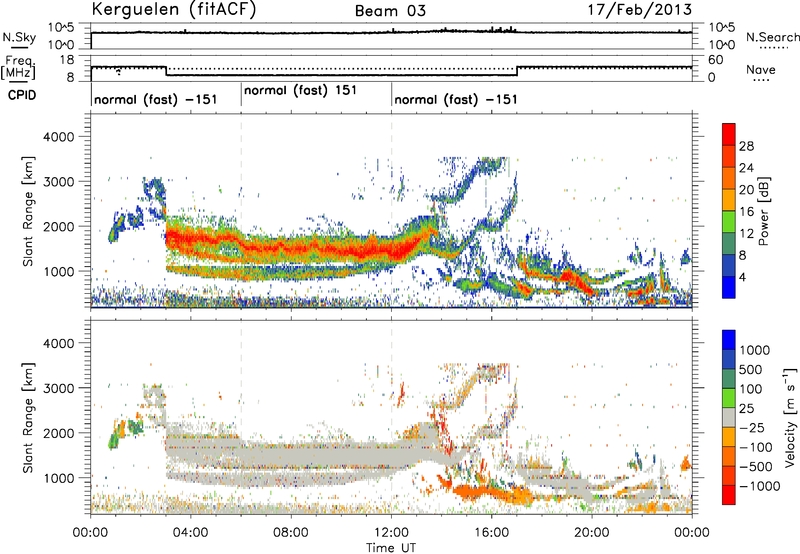800x554 pixels.
Task: Select the "18" tick on the frequency axis
Action: click(x=67, y=60)
